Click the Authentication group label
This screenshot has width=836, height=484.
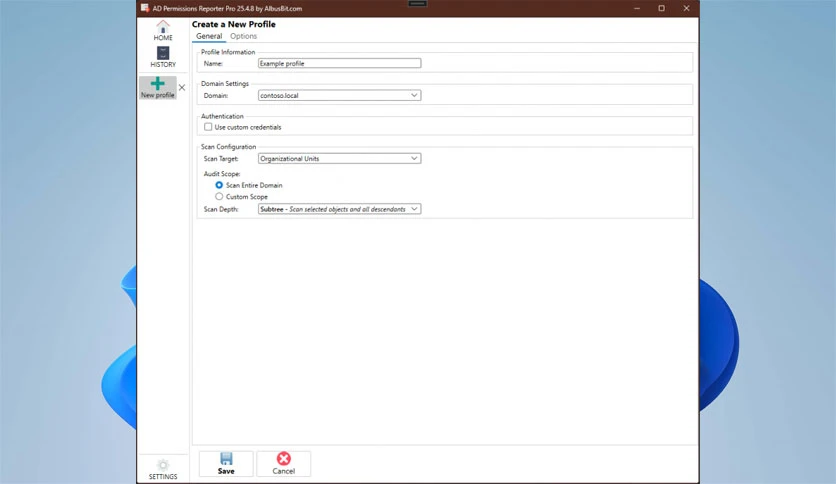[x=222, y=116]
